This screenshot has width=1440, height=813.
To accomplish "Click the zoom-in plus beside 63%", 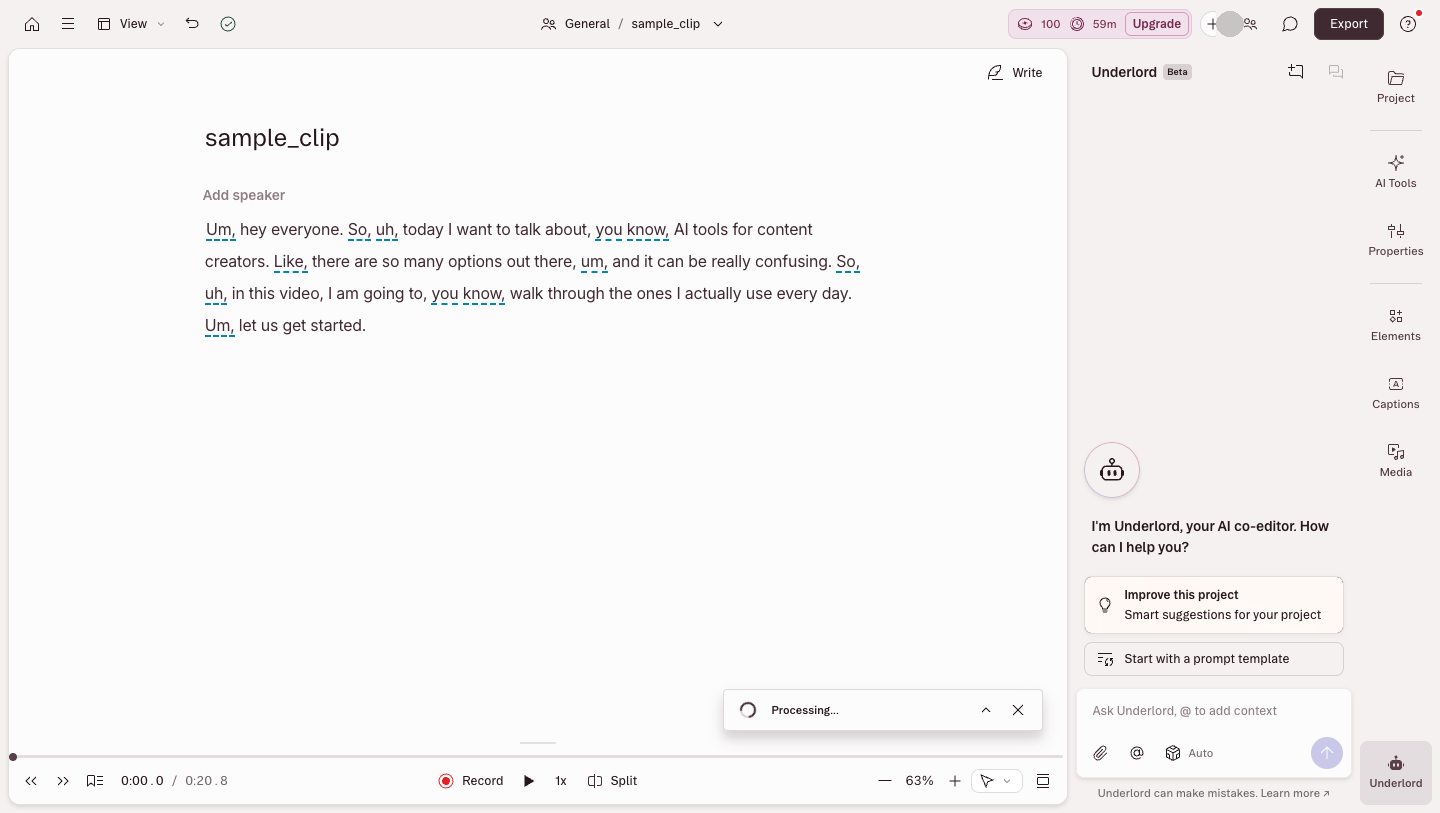I will (x=955, y=781).
